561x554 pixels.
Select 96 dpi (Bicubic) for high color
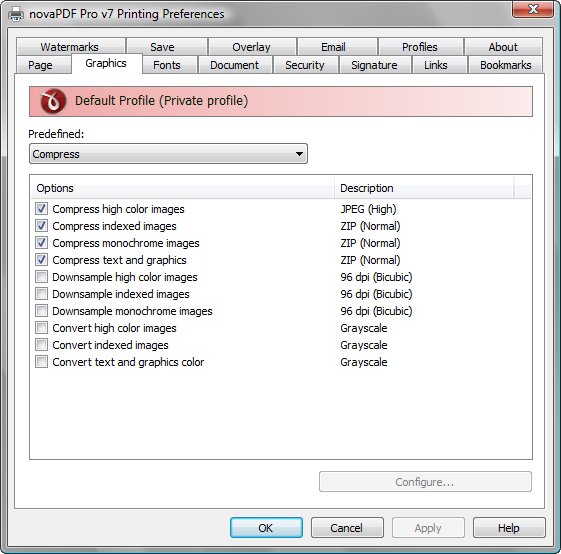click(x=376, y=277)
